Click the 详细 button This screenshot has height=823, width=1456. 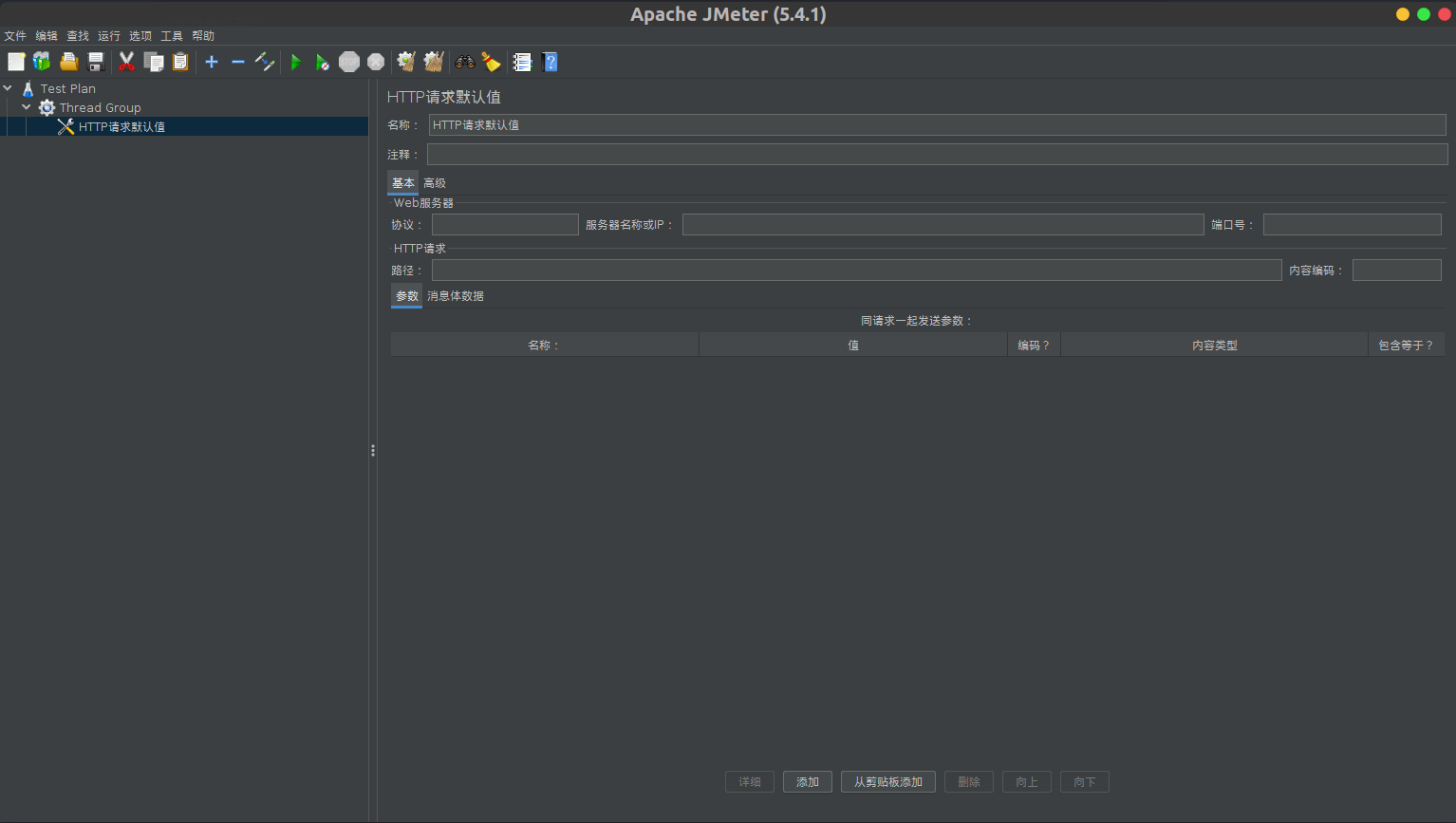pos(750,782)
